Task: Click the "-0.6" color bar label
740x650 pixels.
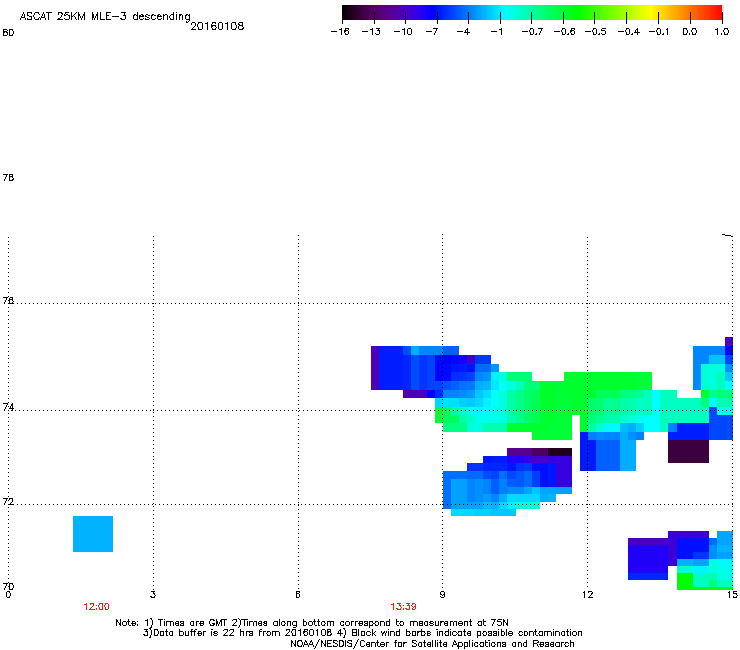Action: point(564,32)
